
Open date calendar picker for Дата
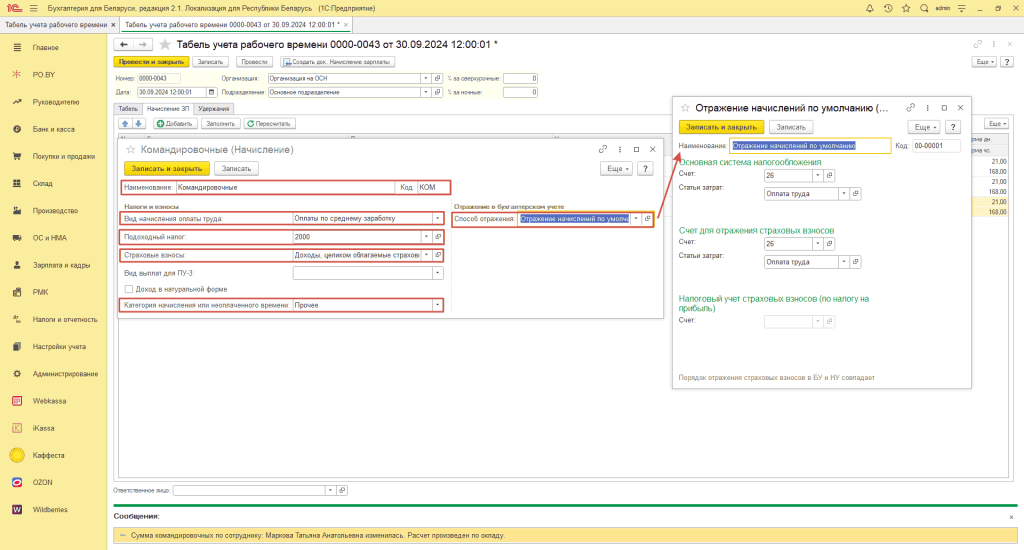pyautogui.click(x=211, y=92)
